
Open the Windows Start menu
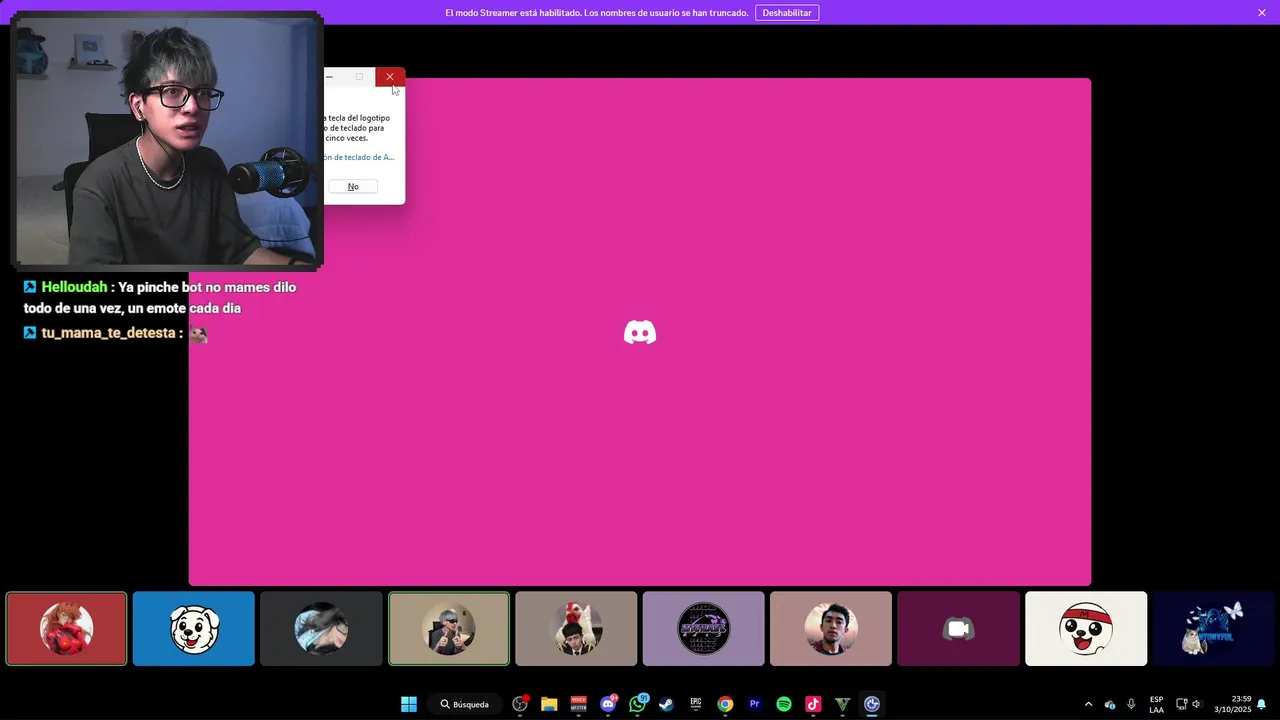pos(409,704)
